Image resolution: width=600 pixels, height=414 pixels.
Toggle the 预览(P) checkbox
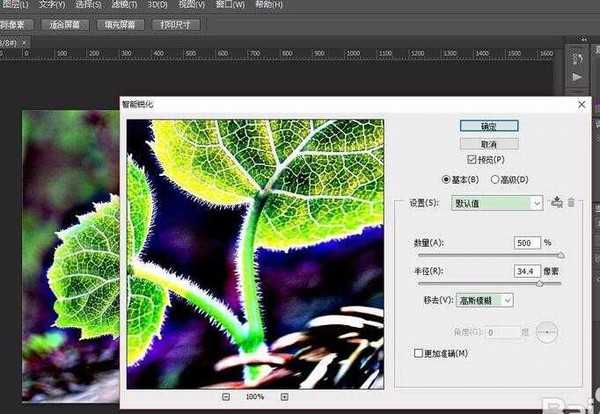point(473,159)
